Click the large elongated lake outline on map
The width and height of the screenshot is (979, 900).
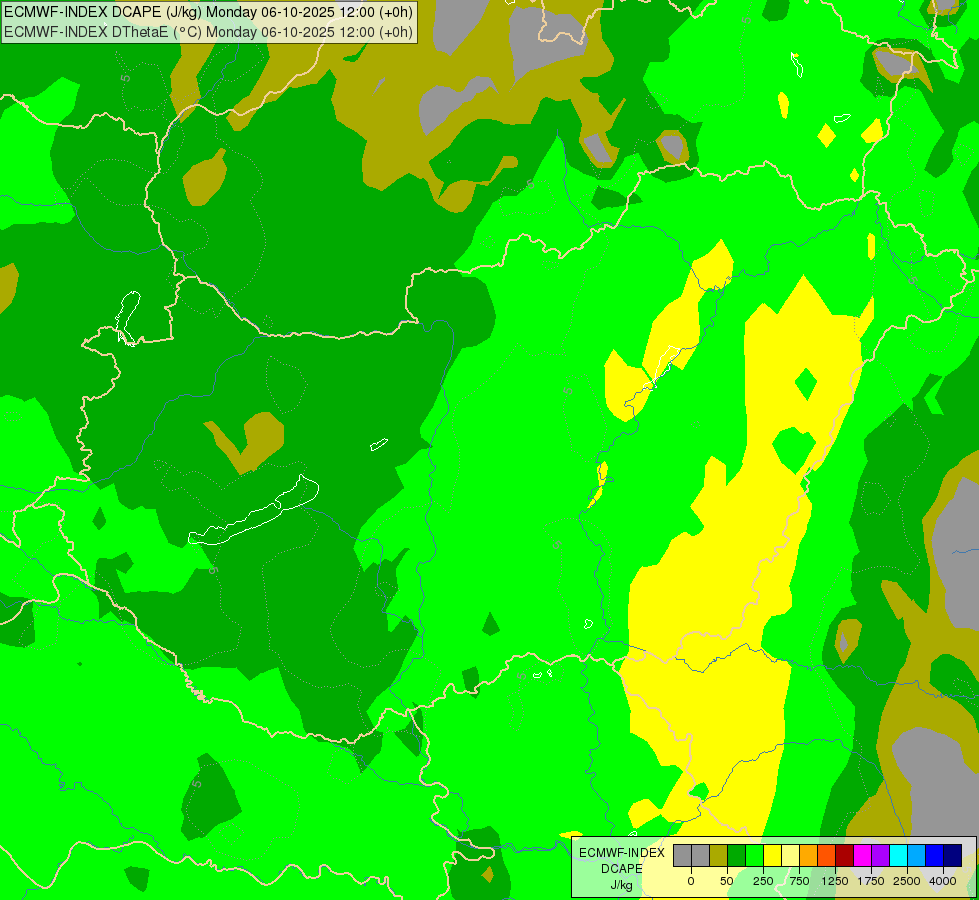click(x=254, y=511)
